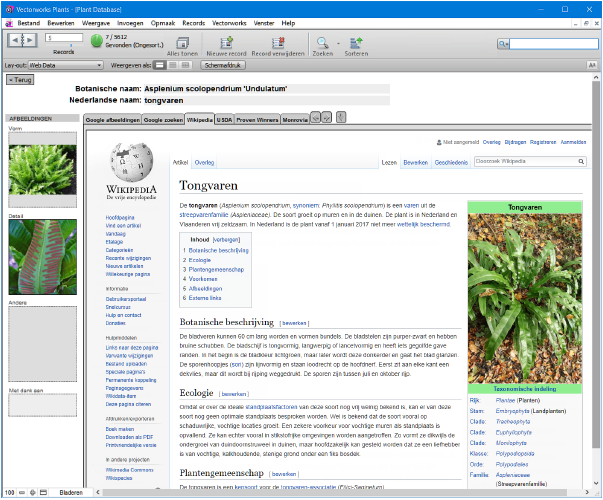Open the Help menu
The width and height of the screenshot is (603, 500).
pyautogui.click(x=288, y=23)
